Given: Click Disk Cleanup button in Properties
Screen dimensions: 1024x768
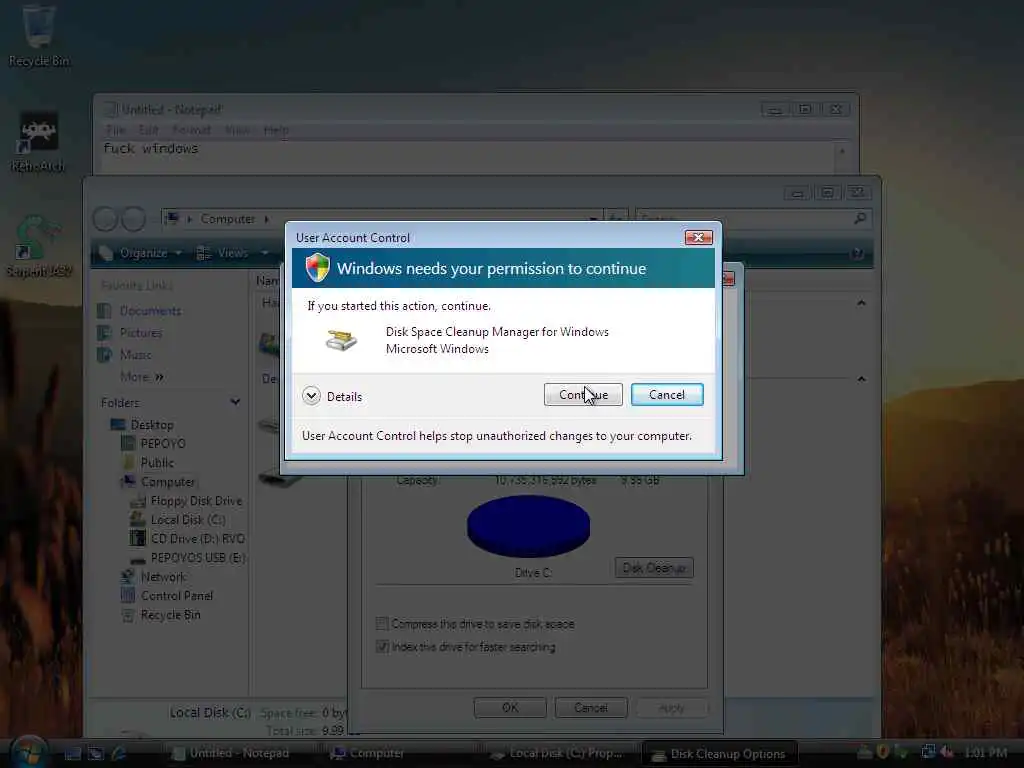Looking at the screenshot, I should click(654, 568).
